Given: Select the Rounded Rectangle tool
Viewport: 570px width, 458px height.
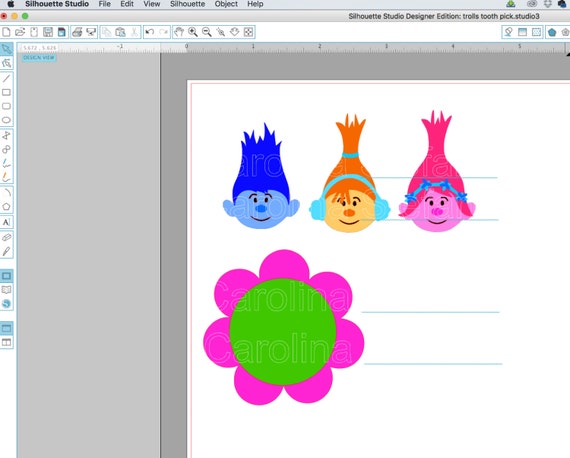Looking at the screenshot, I should (x=7, y=106).
